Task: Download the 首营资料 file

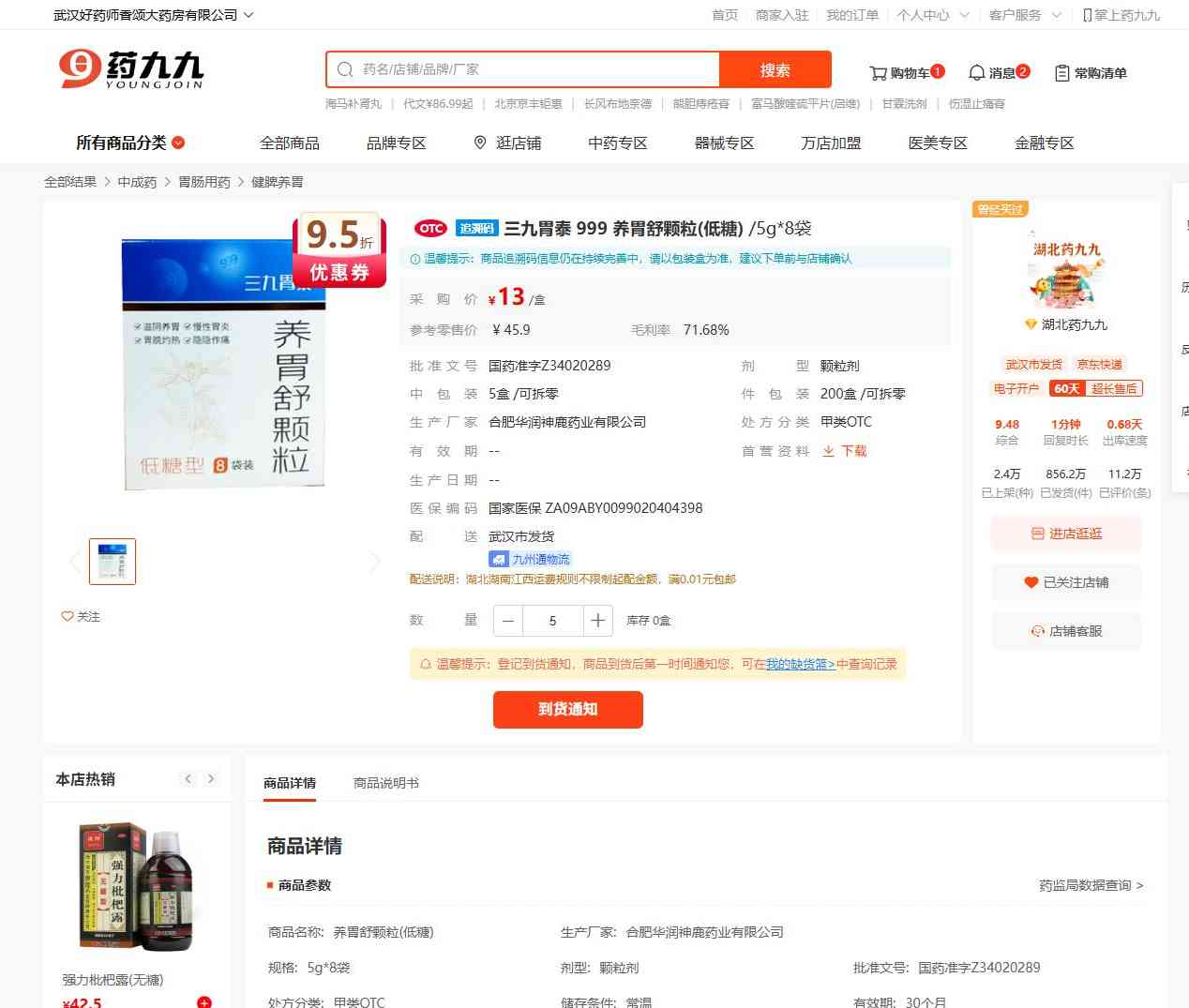Action: pyautogui.click(x=845, y=451)
